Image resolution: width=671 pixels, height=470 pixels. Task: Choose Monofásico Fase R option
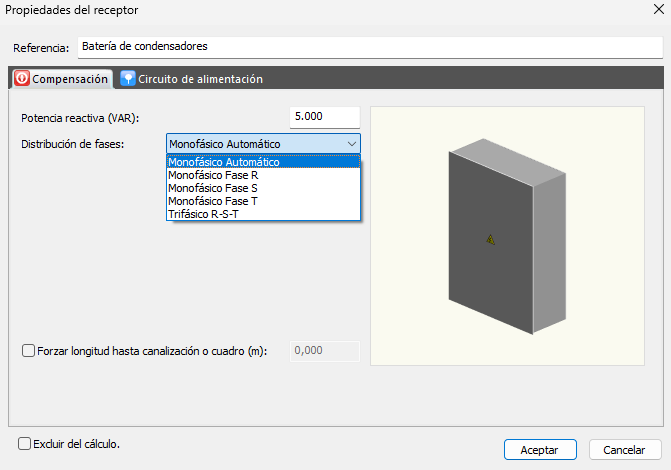pos(213,175)
